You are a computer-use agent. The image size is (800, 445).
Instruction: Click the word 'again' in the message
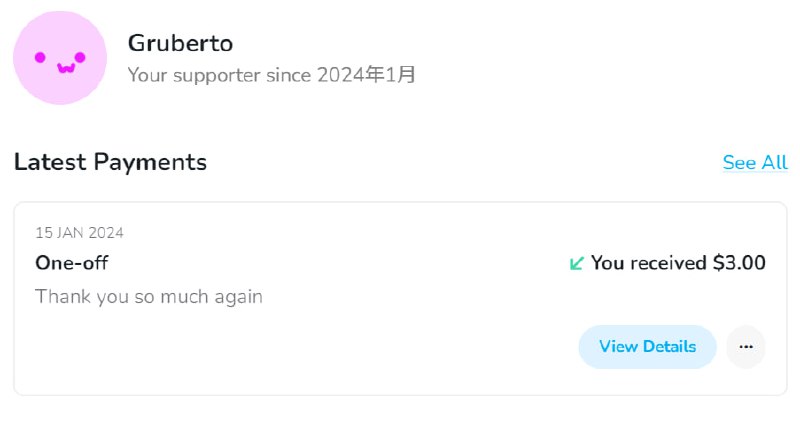[x=238, y=297]
